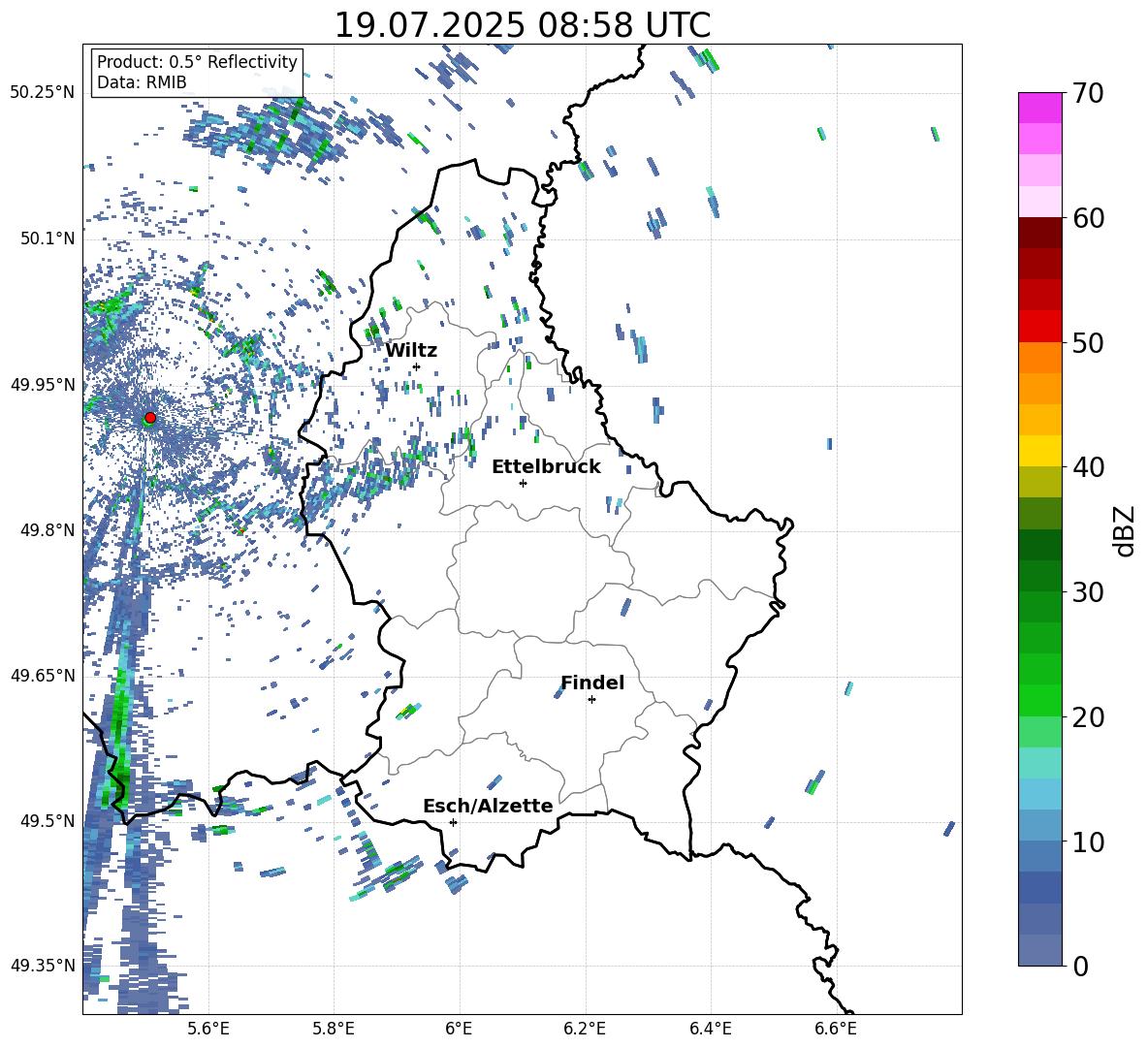Image resolution: width=1148 pixels, height=1048 pixels.
Task: Click the Ettelbruck station label
Action: coord(546,467)
